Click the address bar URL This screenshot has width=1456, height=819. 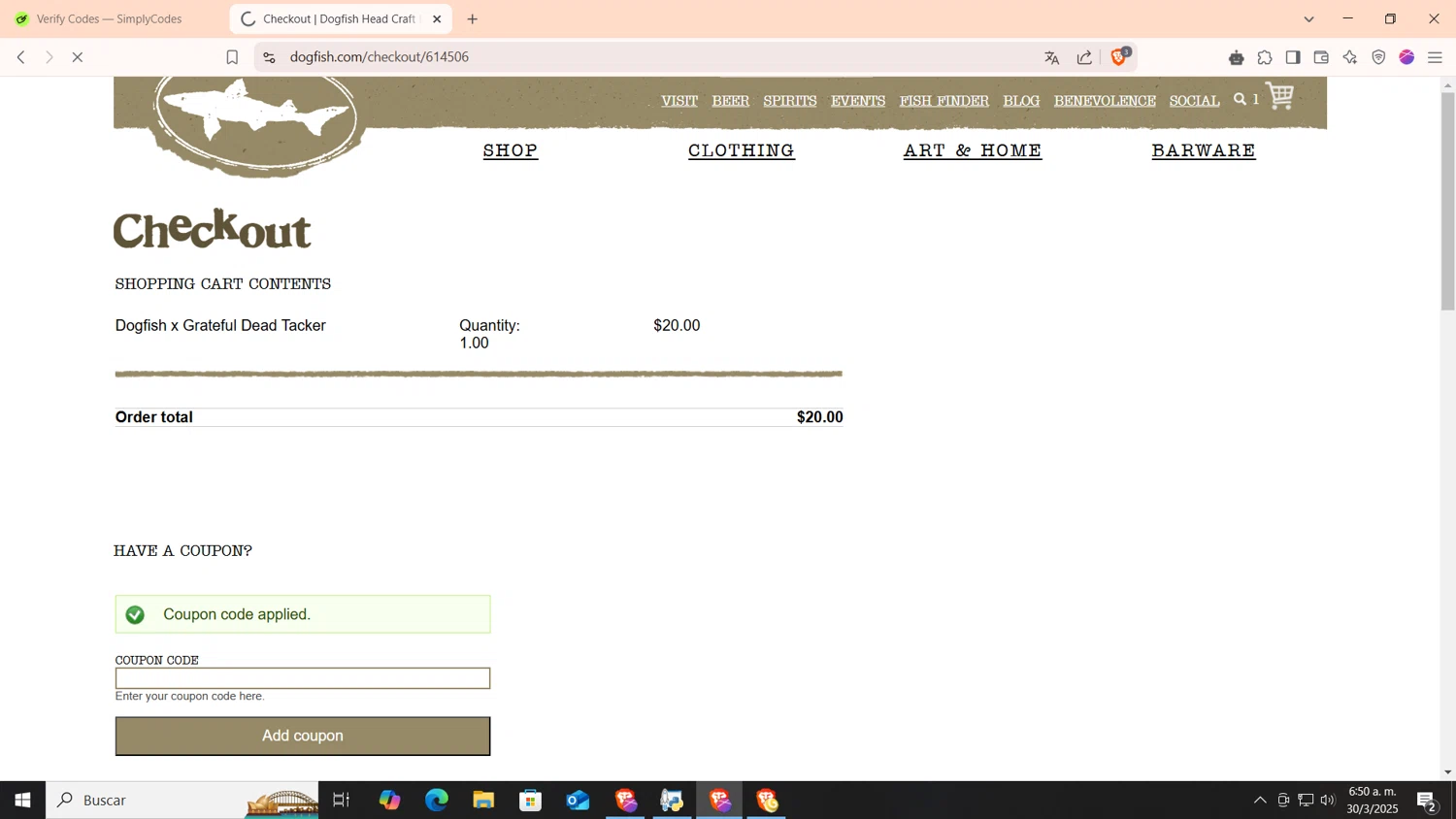click(x=380, y=57)
